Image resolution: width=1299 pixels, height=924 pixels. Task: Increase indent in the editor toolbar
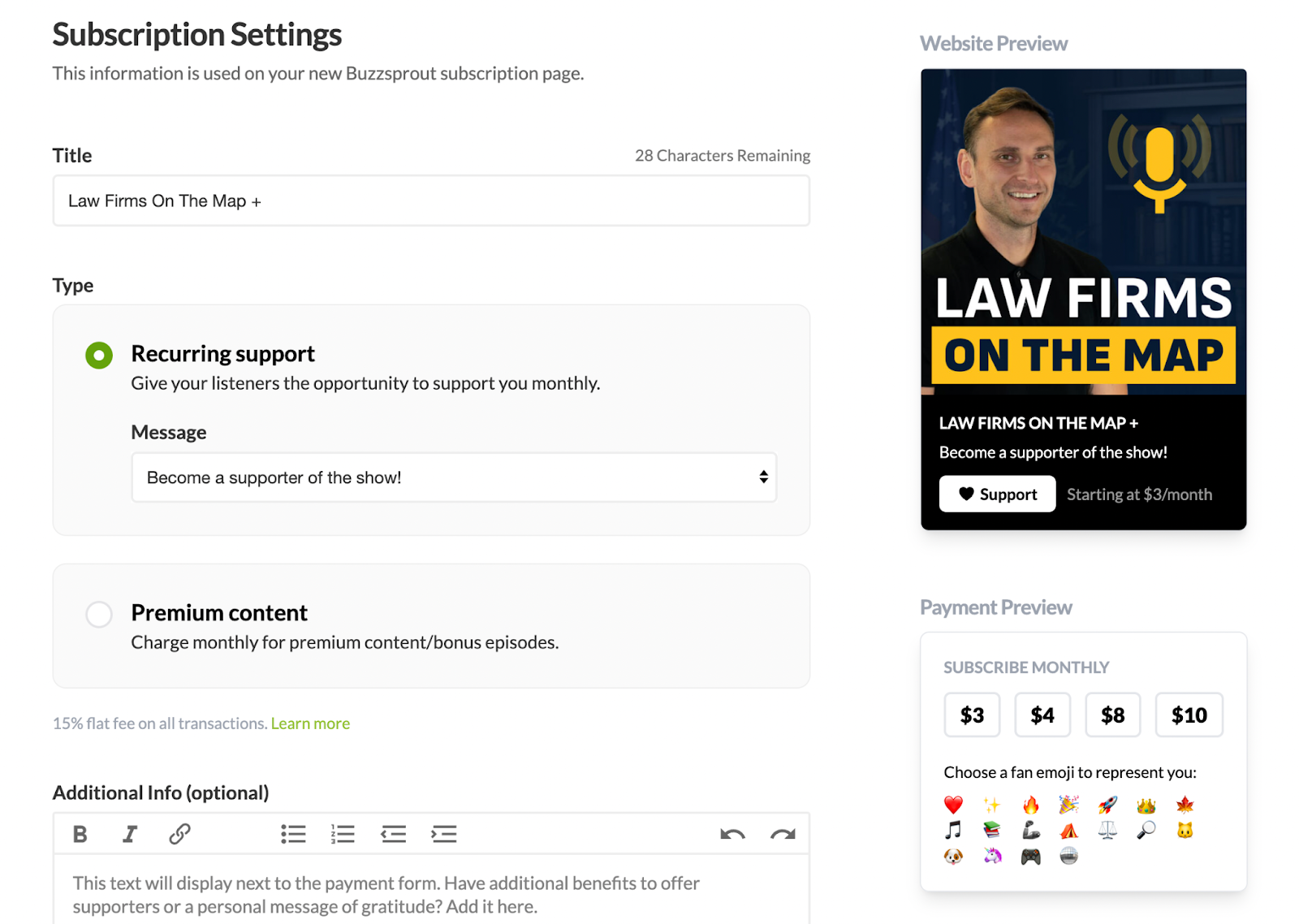coord(444,834)
